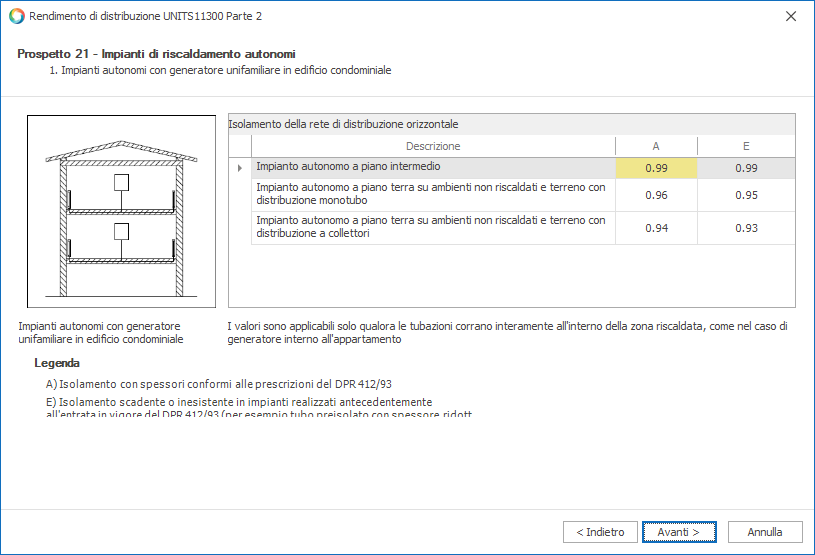Select the highlighted yellow 0.99 cell
The image size is (815, 555).
tap(656, 168)
